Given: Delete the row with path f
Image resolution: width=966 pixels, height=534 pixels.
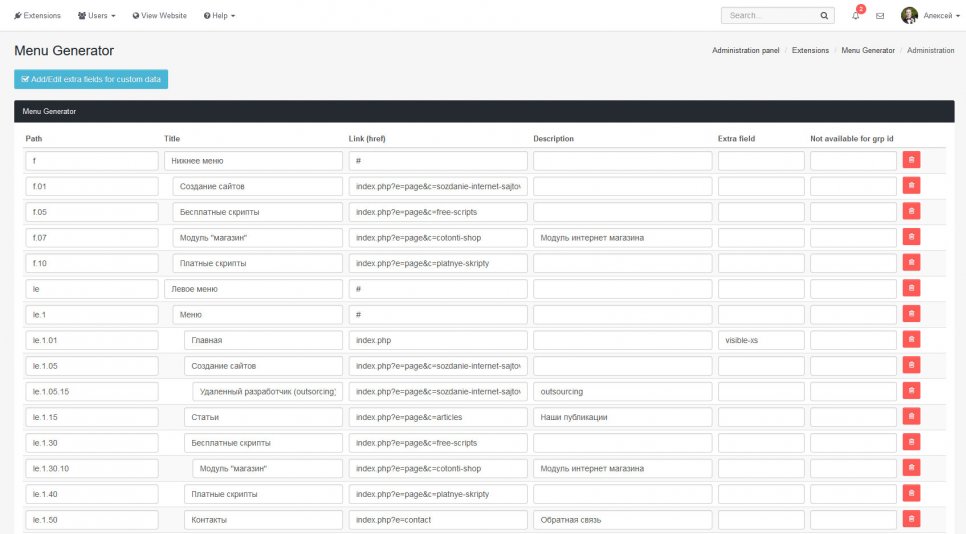Looking at the screenshot, I should (911, 160).
